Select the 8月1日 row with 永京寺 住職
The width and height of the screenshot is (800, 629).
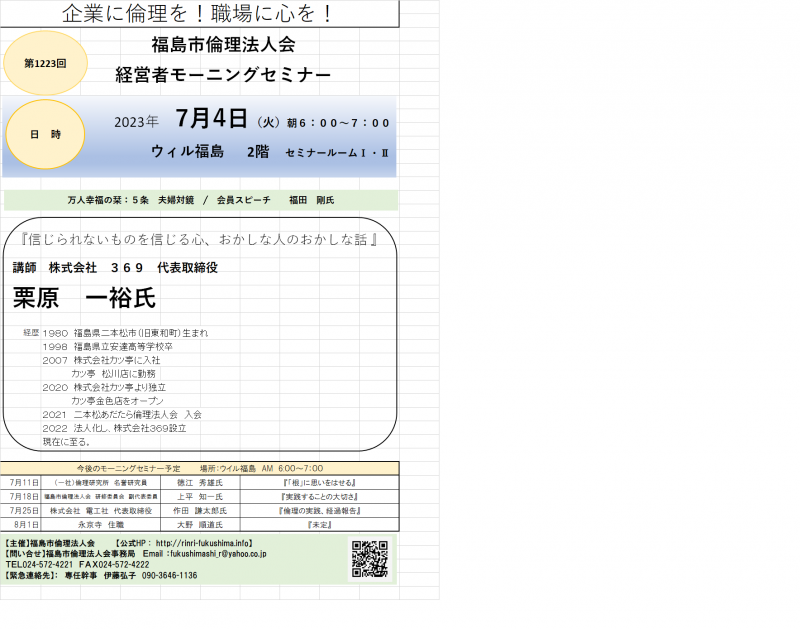tap(200, 524)
